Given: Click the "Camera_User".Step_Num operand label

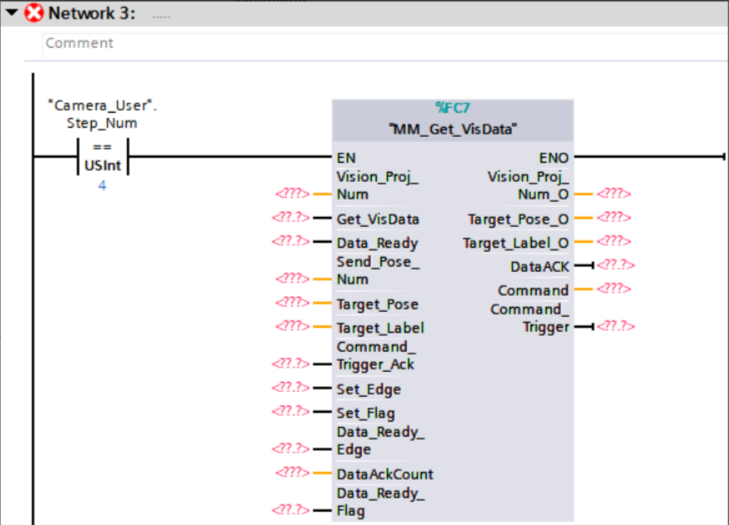Looking at the screenshot, I should (103, 113).
